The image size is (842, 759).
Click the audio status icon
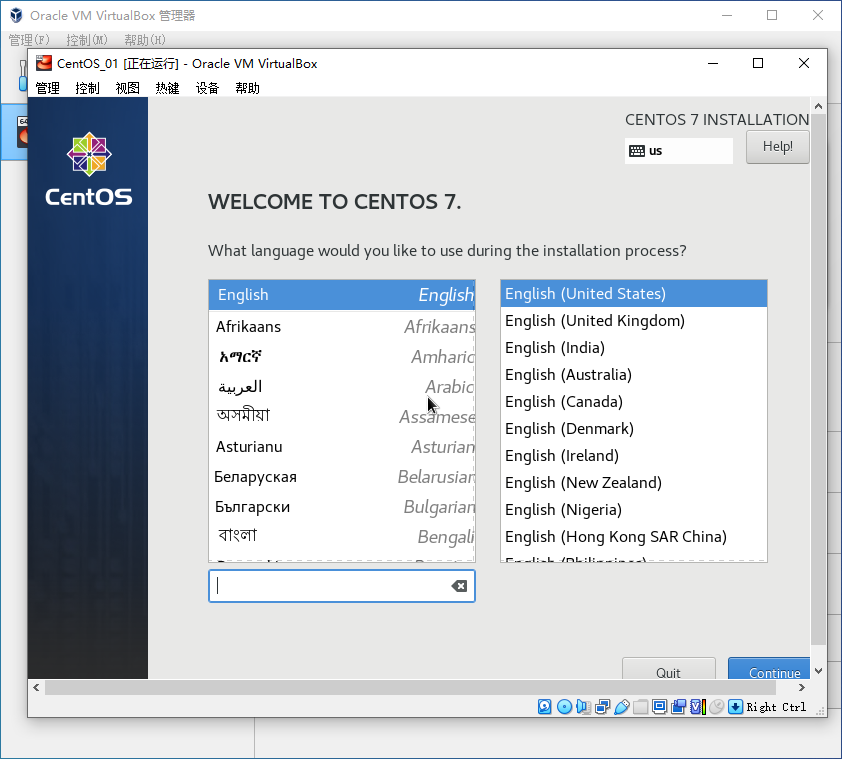583,706
